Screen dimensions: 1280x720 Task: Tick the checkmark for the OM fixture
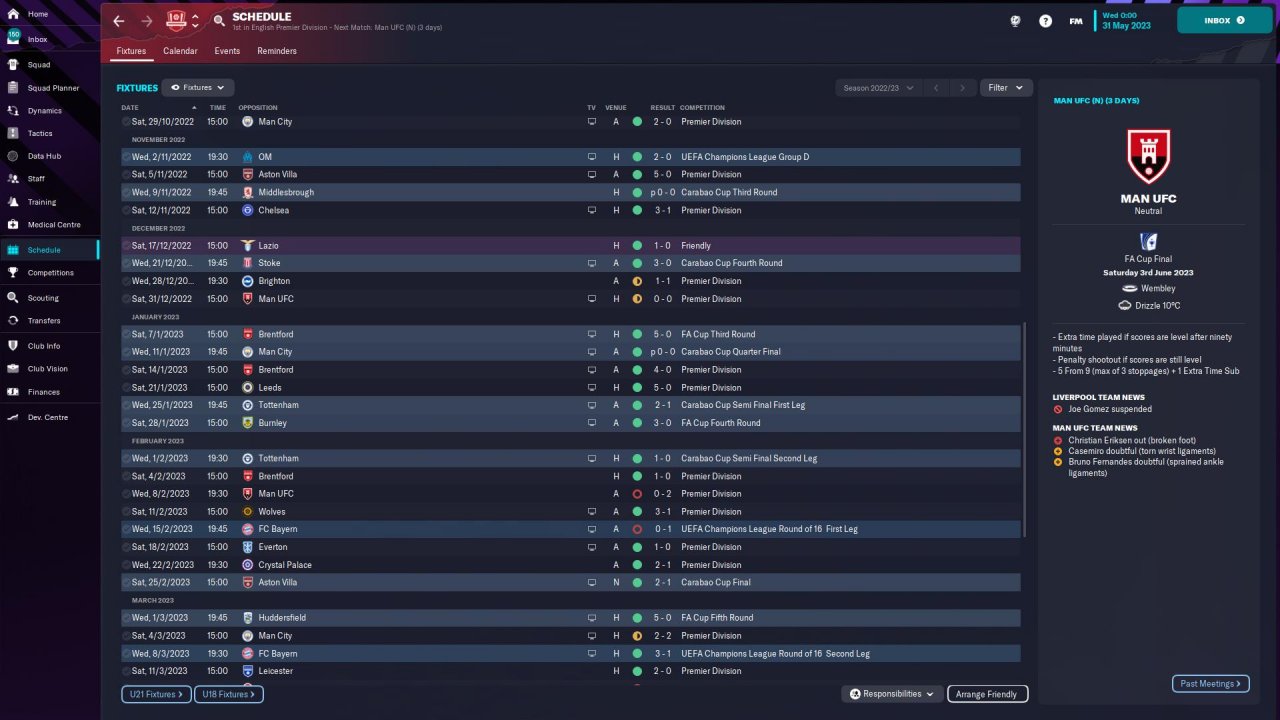pyautogui.click(x=127, y=157)
